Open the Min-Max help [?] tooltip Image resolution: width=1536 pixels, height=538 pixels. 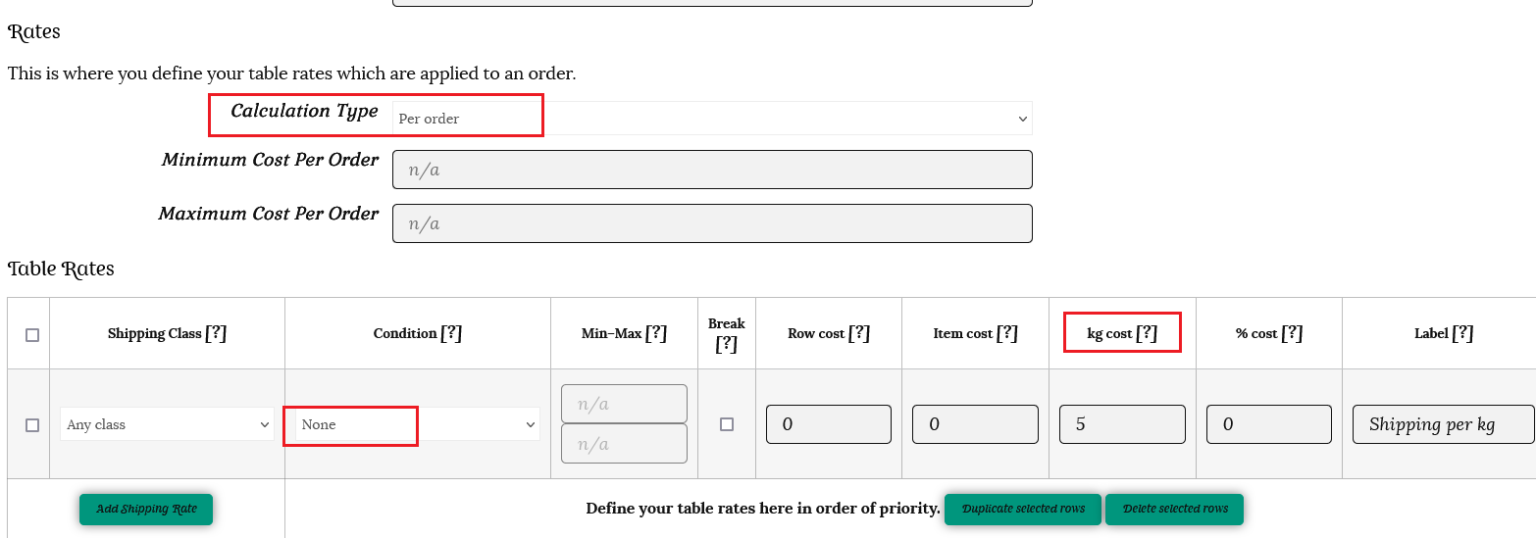coord(656,334)
